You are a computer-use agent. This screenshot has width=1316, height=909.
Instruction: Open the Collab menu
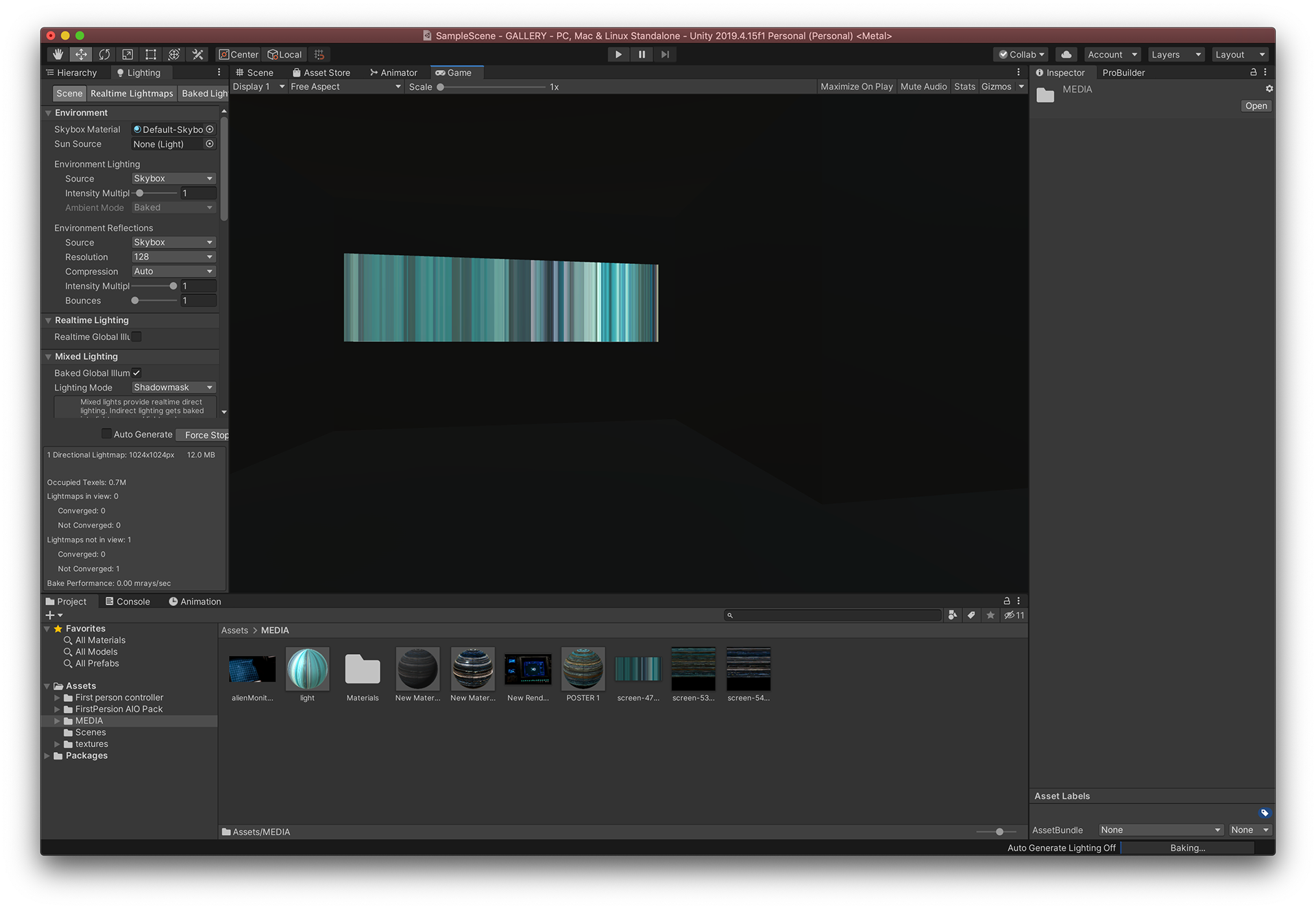tap(1021, 54)
